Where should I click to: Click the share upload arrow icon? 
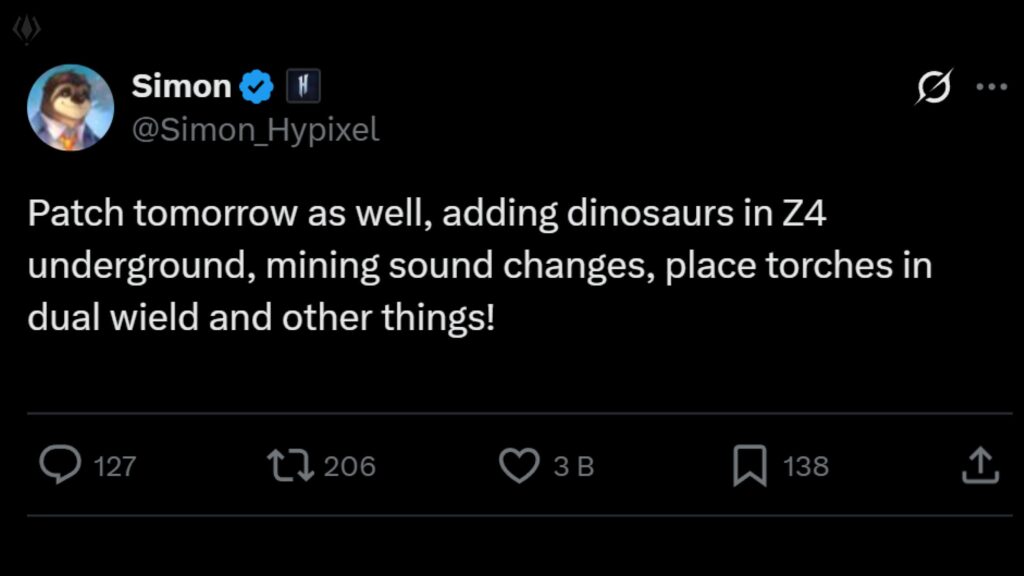(x=980, y=466)
